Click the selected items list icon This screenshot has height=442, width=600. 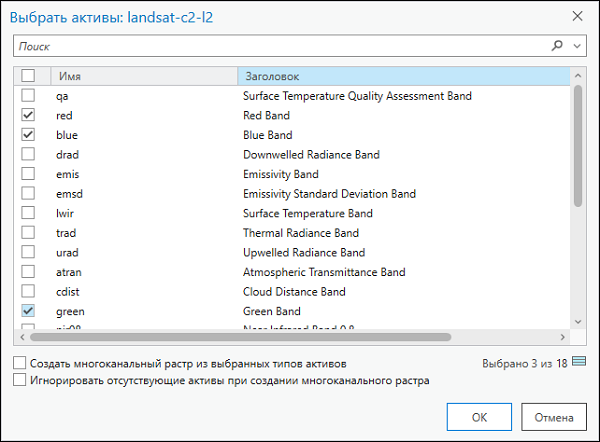(x=579, y=361)
